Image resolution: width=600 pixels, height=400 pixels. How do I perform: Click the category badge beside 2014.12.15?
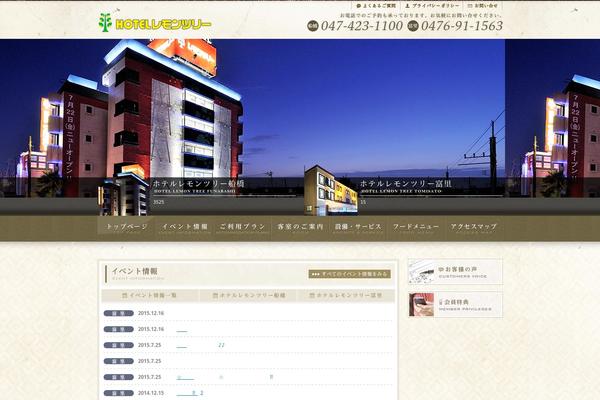(x=119, y=393)
